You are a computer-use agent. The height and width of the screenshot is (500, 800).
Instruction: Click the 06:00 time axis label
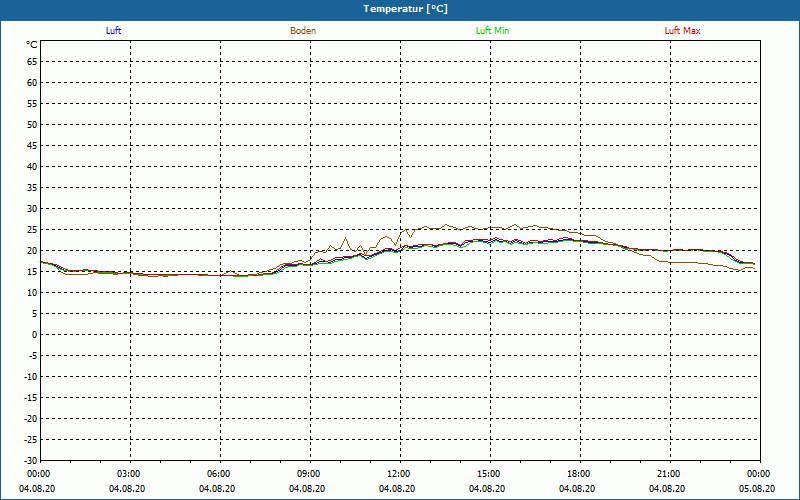[x=220, y=474]
